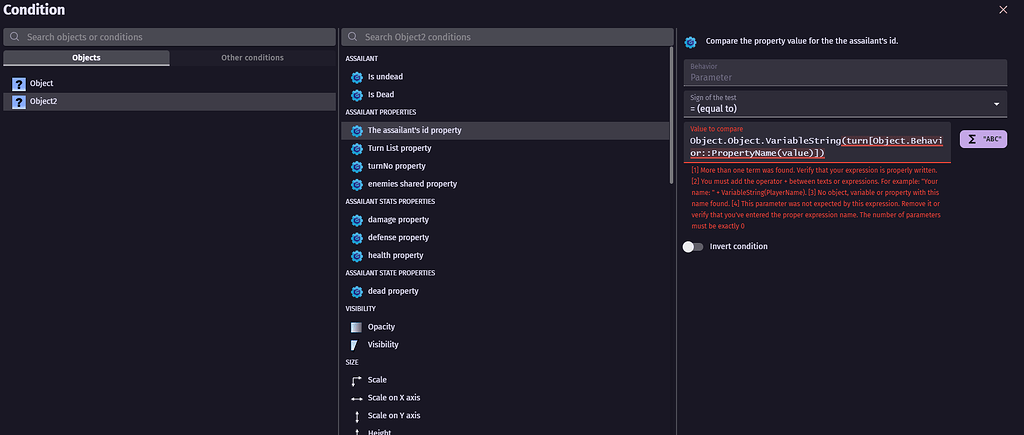Switch to the Objects tab
This screenshot has height=435, width=1024.
tap(86, 58)
